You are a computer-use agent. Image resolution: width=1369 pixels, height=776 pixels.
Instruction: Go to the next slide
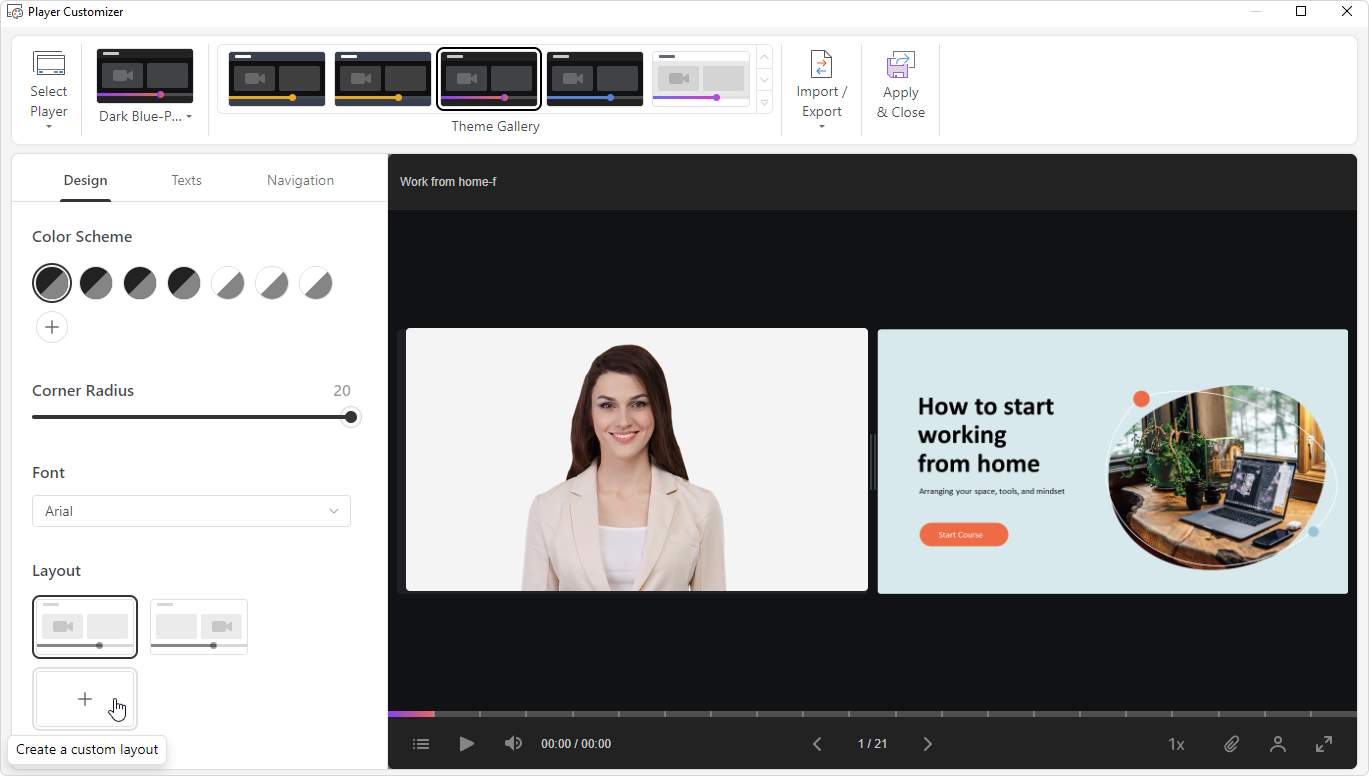927,744
